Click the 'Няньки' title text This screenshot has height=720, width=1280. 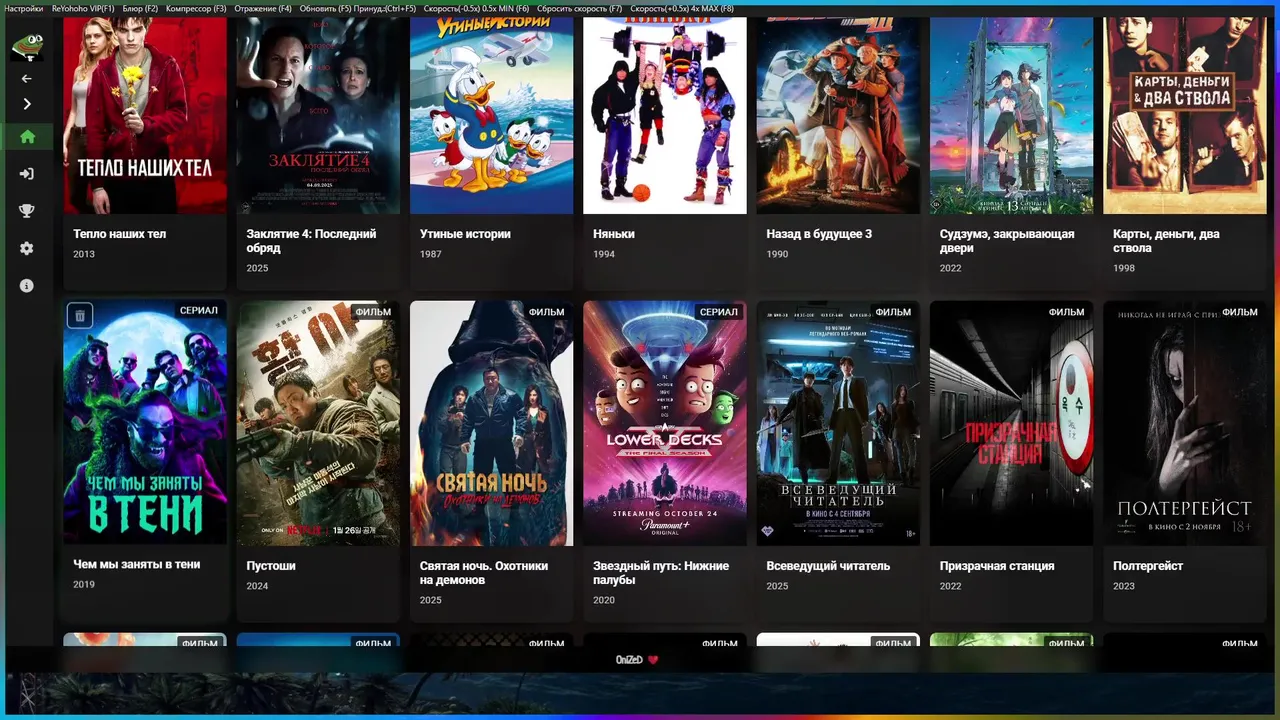click(614, 234)
